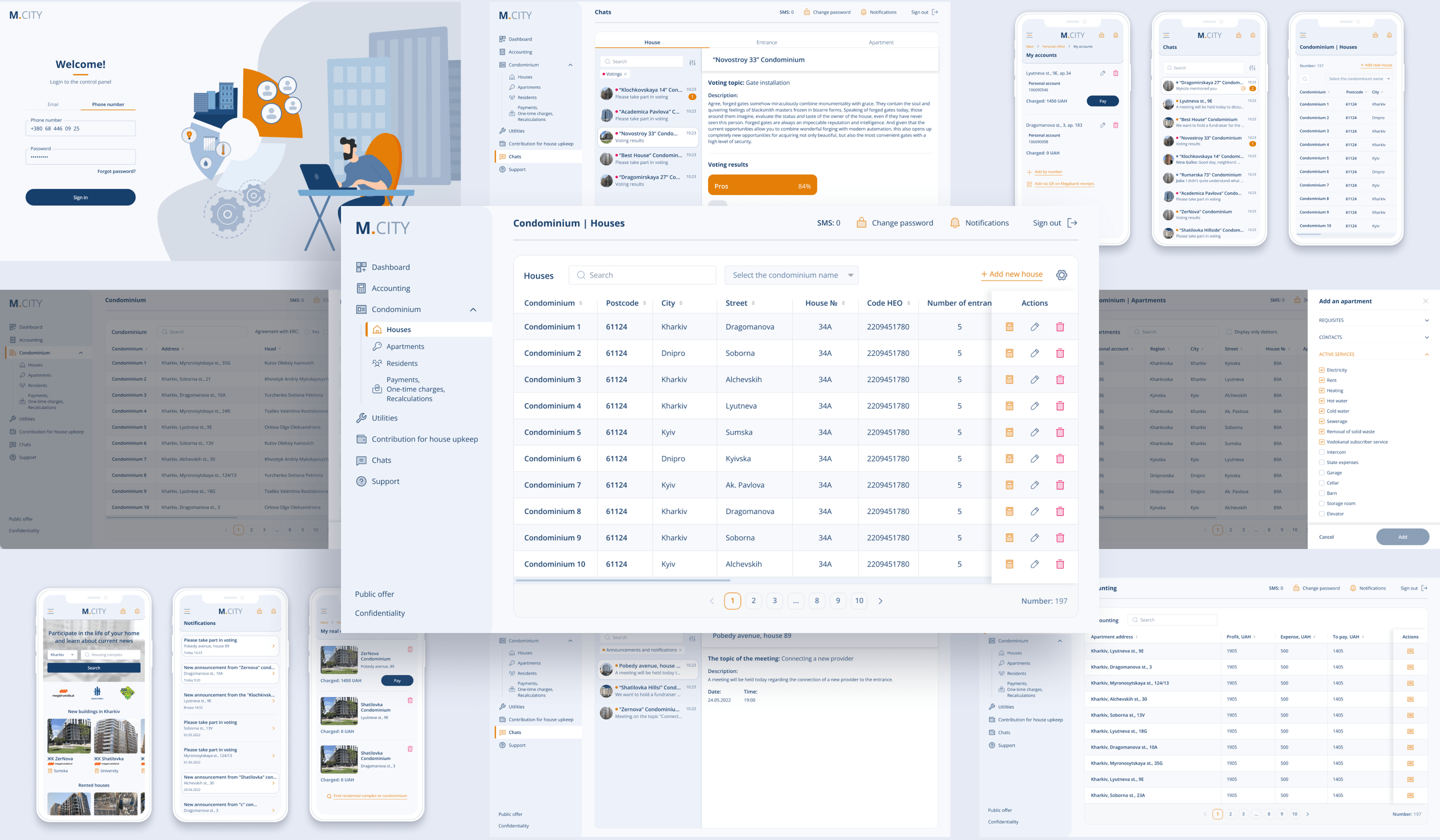Screen dimensions: 1440x840
Task: Click the edit pencil for Condominium 5 row
Action: click(1034, 432)
